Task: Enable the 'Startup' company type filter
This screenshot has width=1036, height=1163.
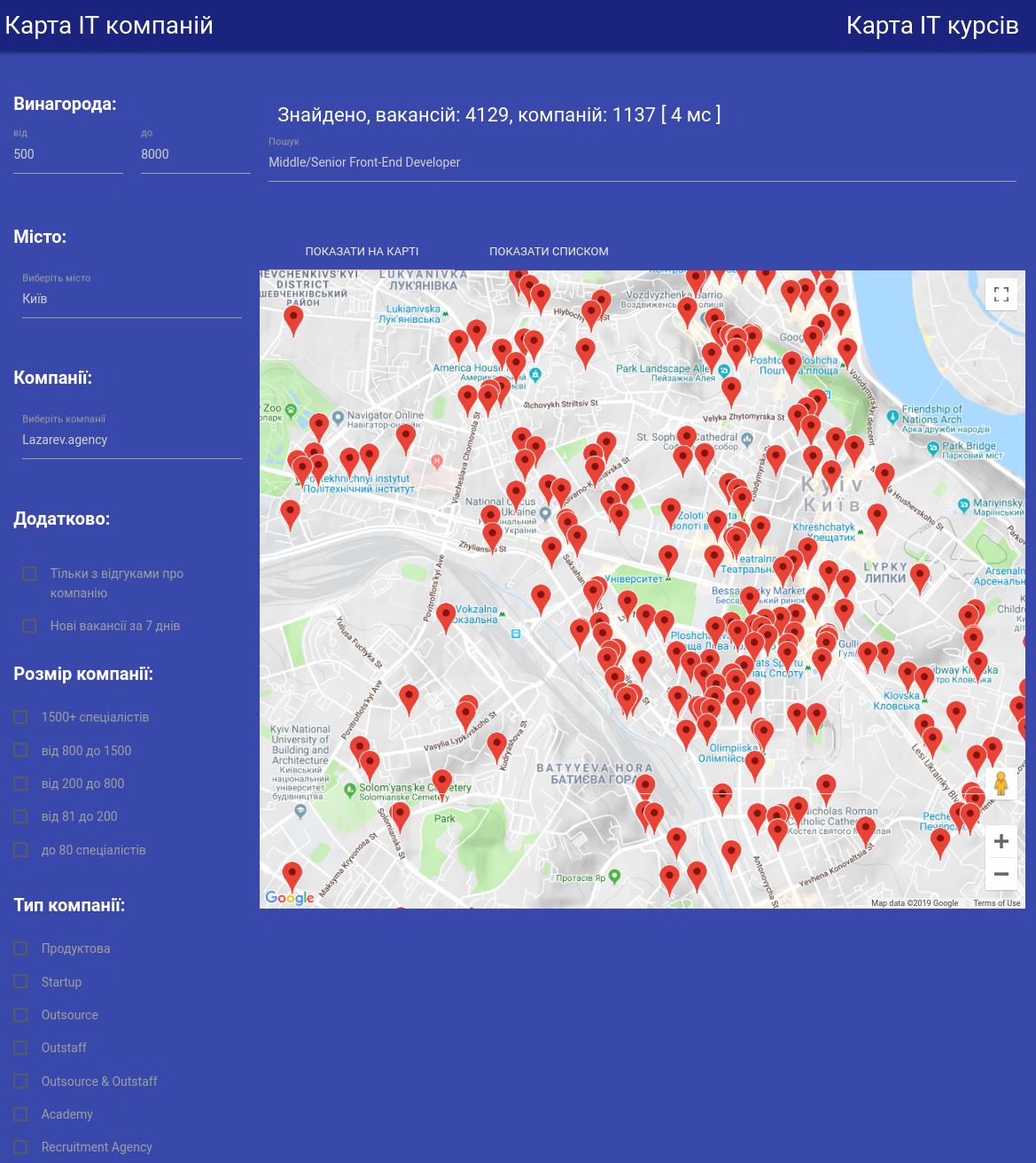Action: pyautogui.click(x=20, y=981)
